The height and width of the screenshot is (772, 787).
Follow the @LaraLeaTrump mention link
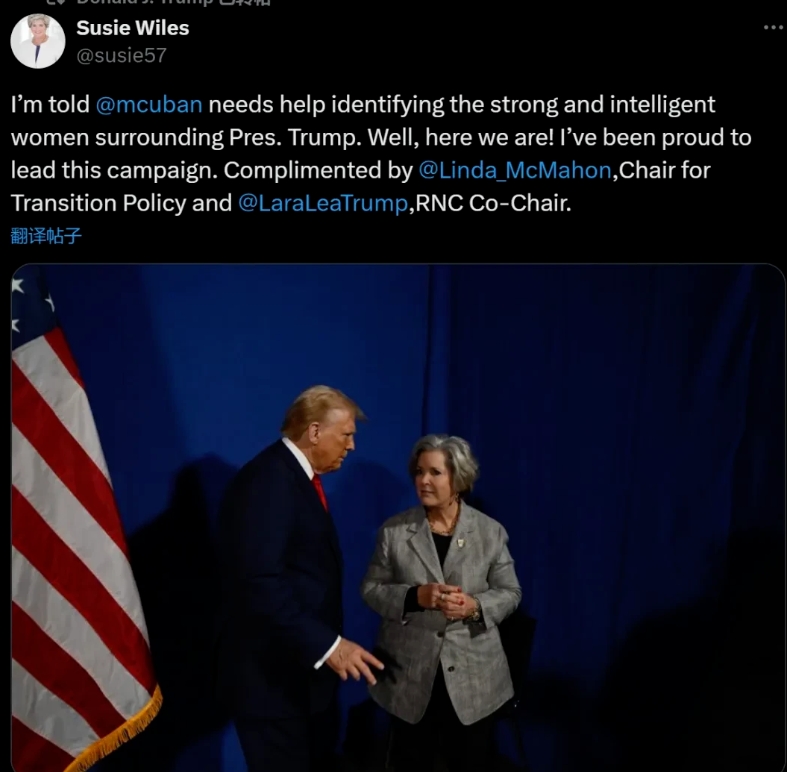[323, 203]
